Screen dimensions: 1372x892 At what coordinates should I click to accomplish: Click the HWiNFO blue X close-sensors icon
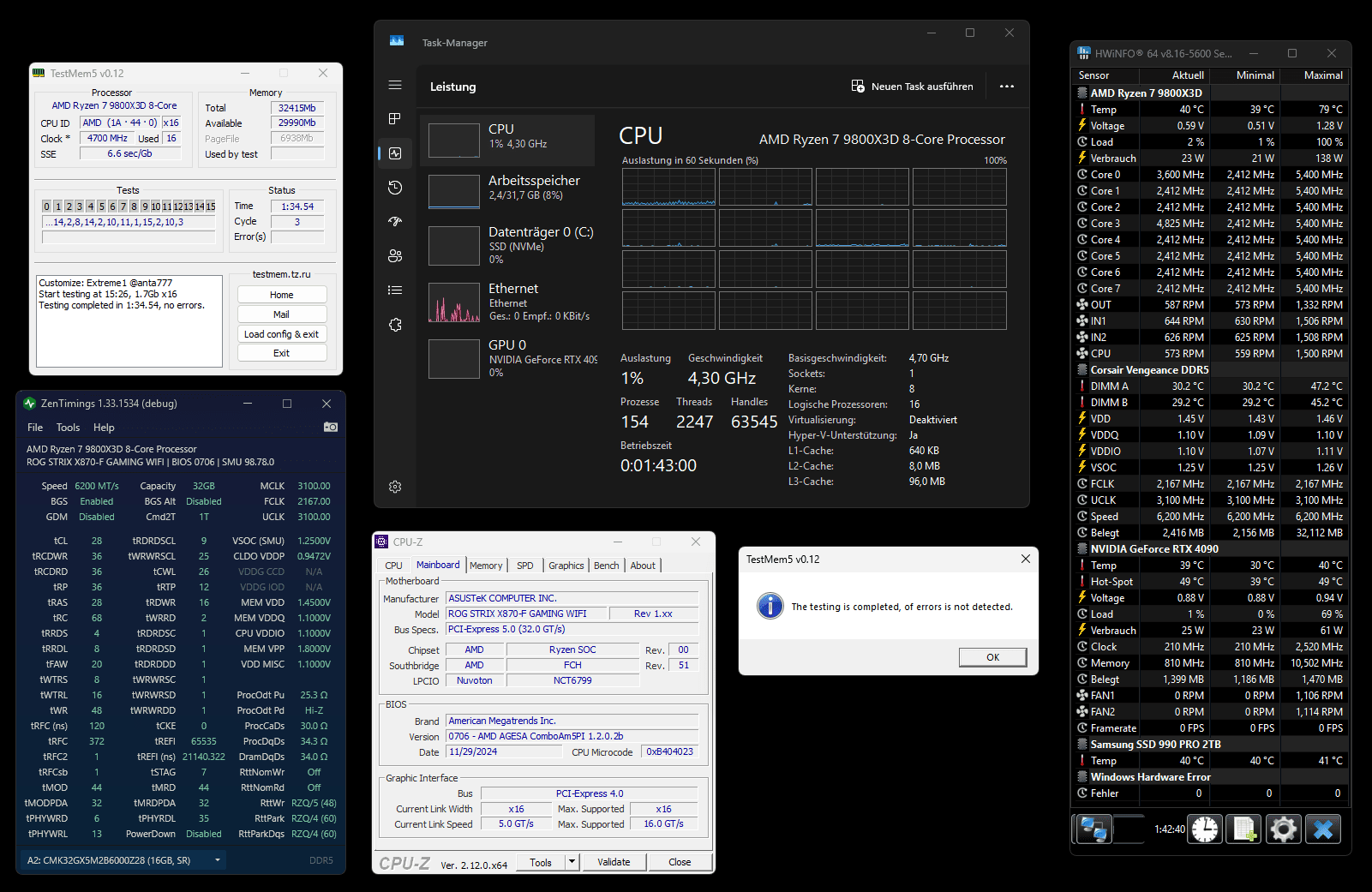(x=1323, y=829)
